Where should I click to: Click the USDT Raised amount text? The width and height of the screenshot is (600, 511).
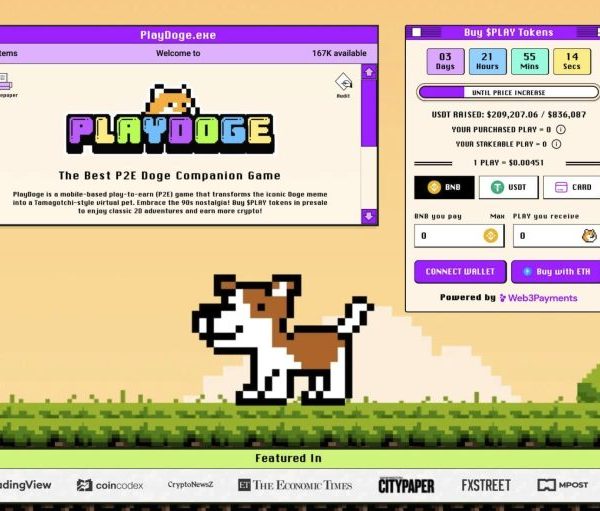click(x=509, y=114)
